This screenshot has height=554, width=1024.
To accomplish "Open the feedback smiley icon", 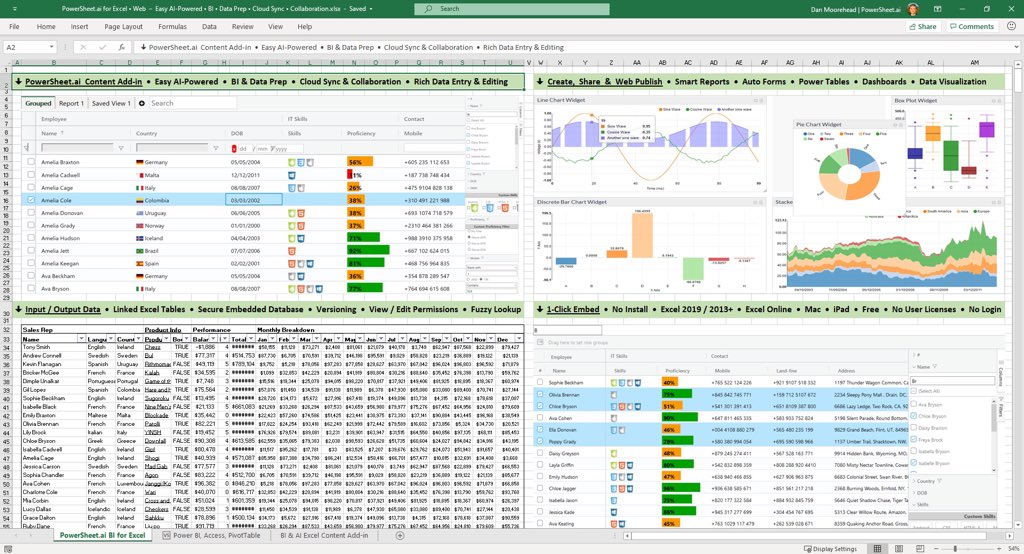I will pos(1011,26).
